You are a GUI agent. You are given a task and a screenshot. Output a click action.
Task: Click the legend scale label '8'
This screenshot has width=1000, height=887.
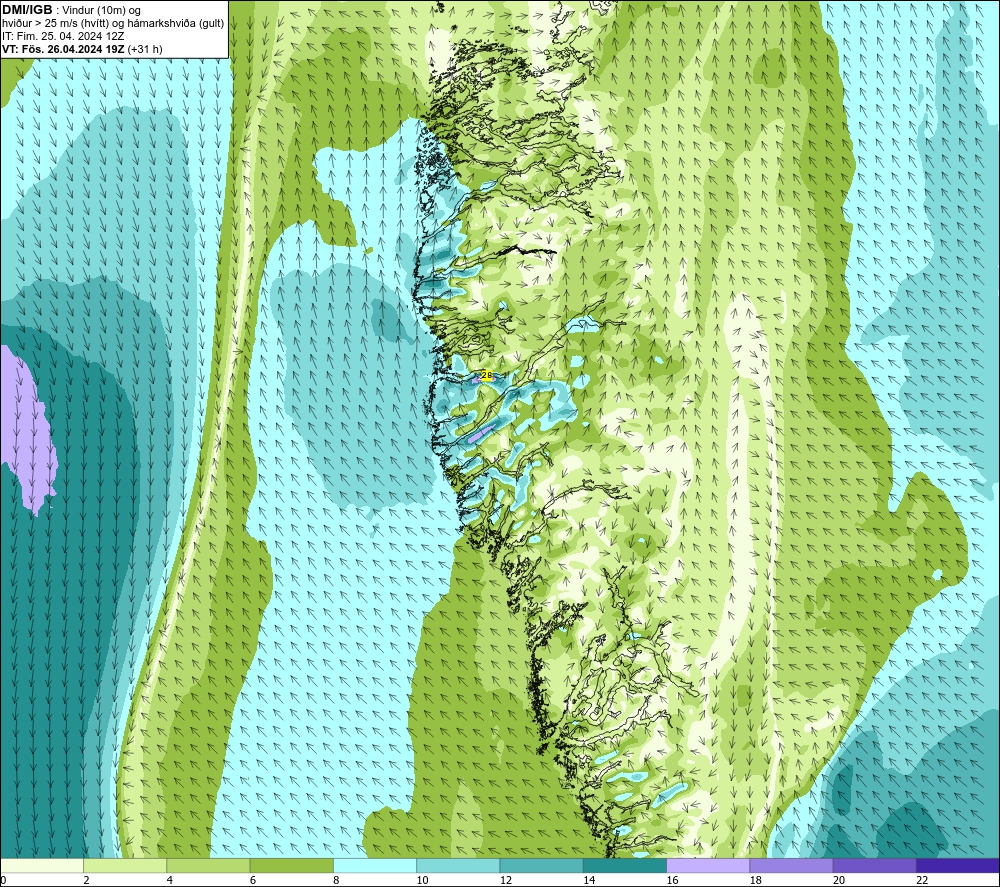click(x=336, y=880)
